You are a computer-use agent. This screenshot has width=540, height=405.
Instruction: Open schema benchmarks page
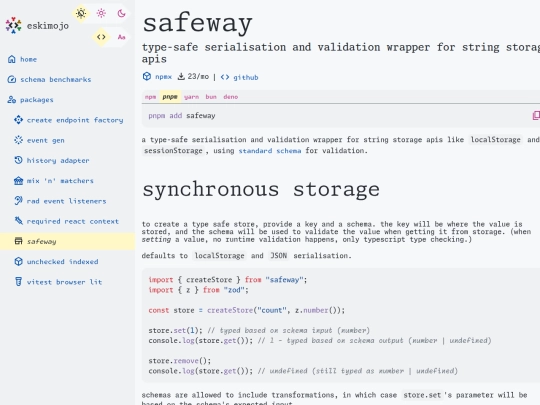(55, 80)
